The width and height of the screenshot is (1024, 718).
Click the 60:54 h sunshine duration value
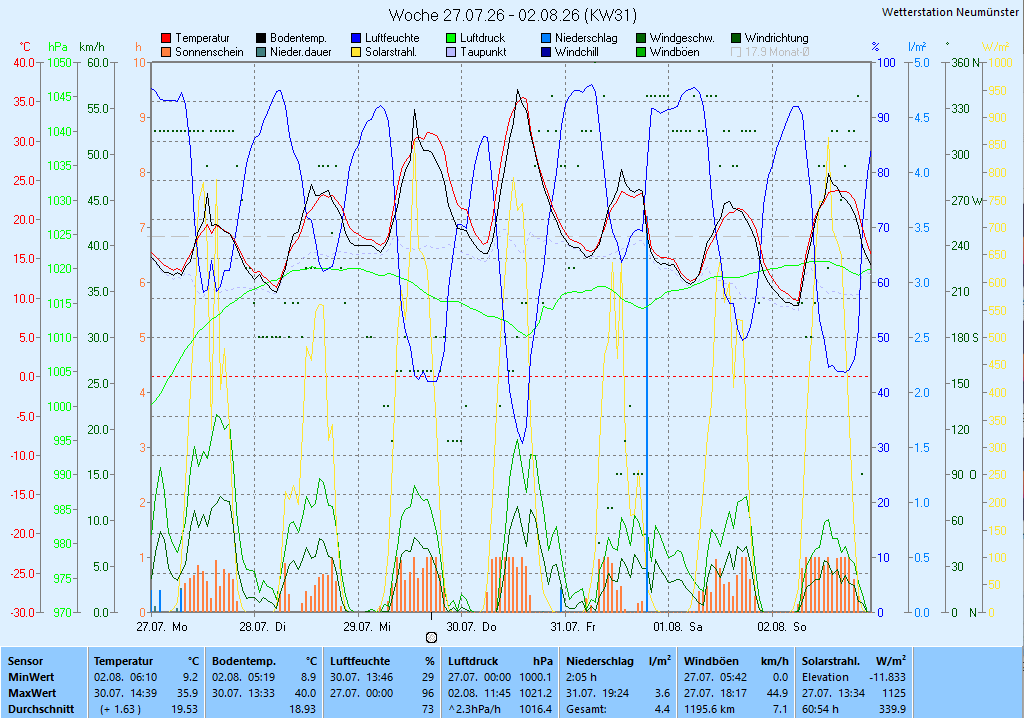tap(820, 709)
